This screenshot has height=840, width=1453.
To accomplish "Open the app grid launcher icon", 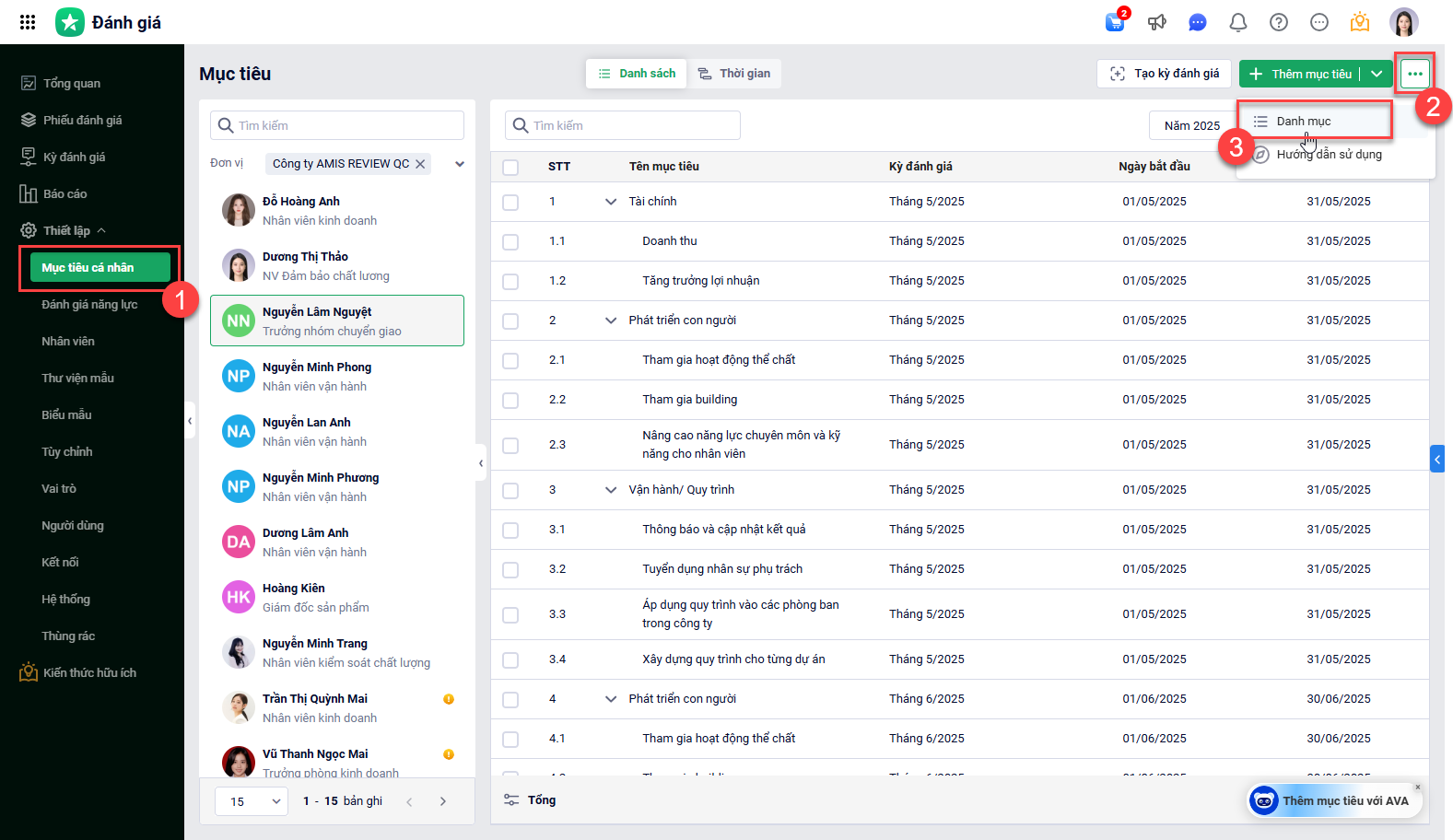I will coord(28,22).
